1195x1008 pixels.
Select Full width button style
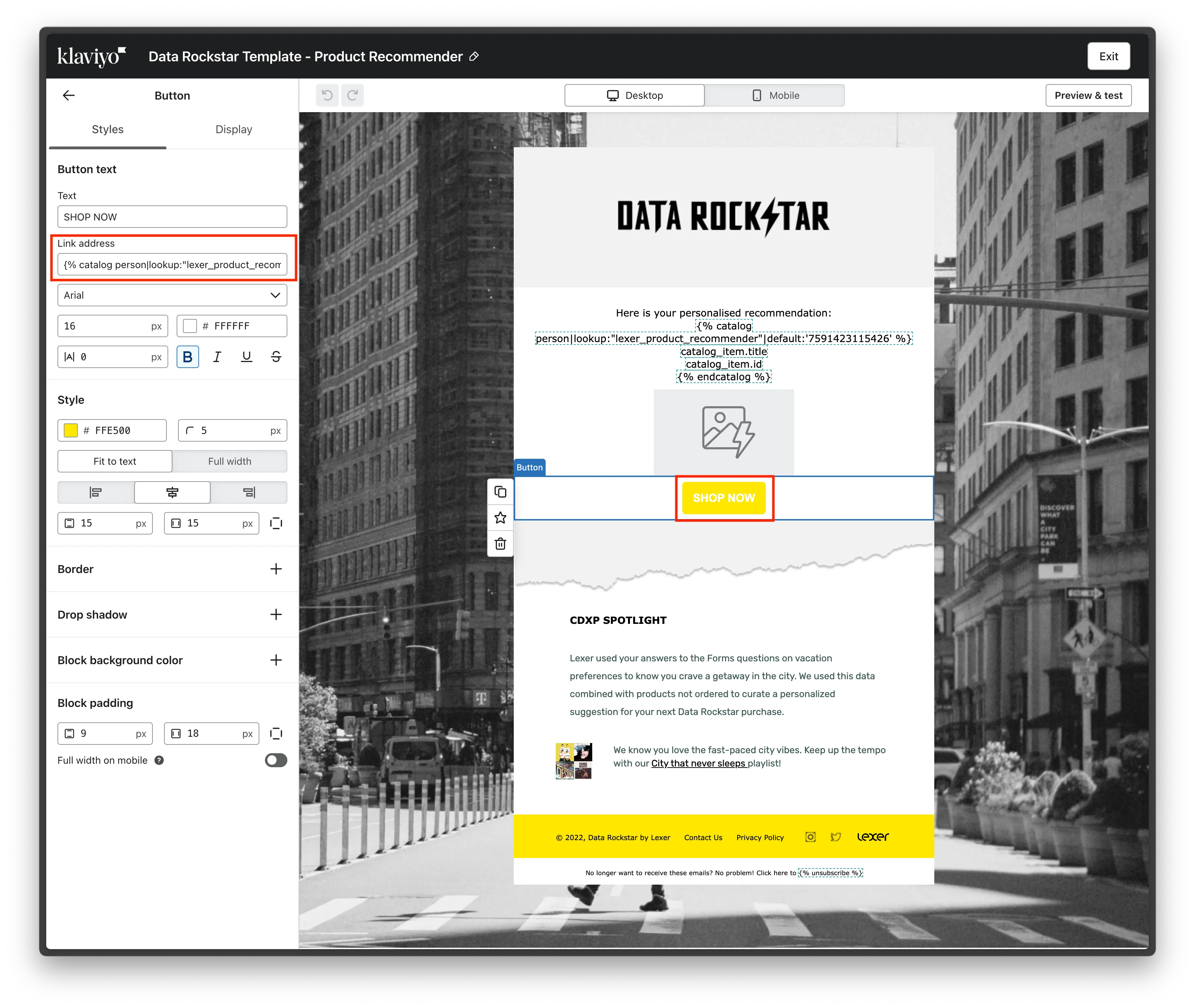click(x=229, y=461)
